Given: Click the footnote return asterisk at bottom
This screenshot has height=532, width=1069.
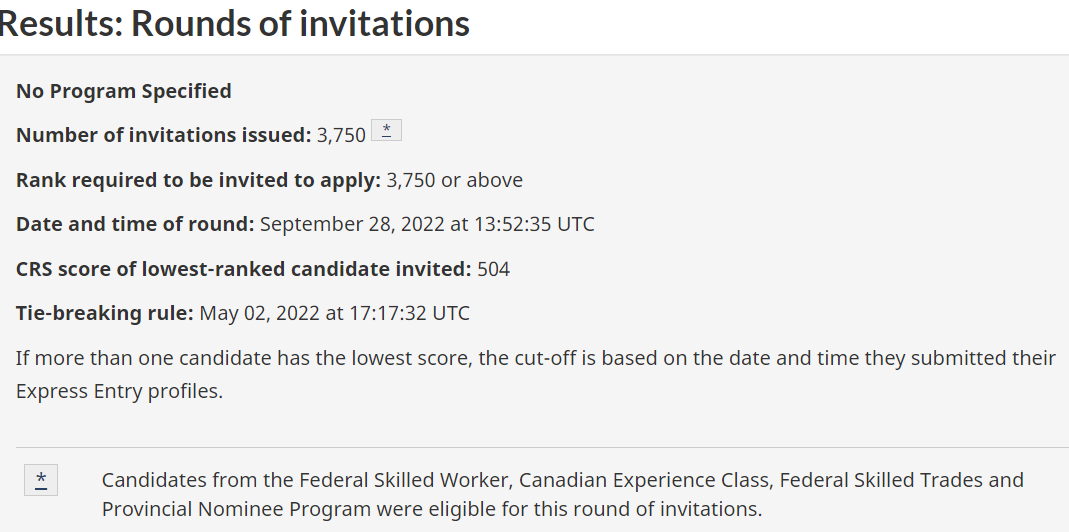Looking at the screenshot, I should point(41,481).
